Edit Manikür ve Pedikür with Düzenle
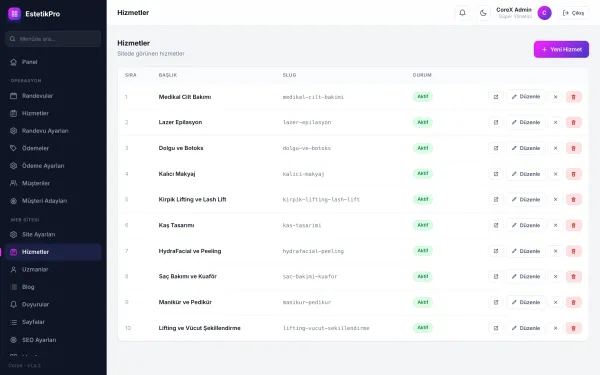 [x=526, y=302]
